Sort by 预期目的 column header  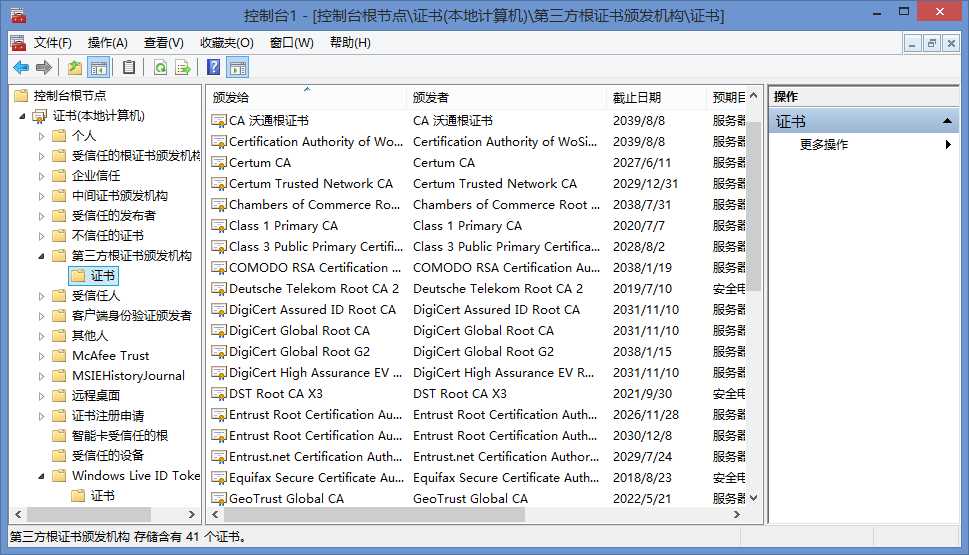click(727, 97)
